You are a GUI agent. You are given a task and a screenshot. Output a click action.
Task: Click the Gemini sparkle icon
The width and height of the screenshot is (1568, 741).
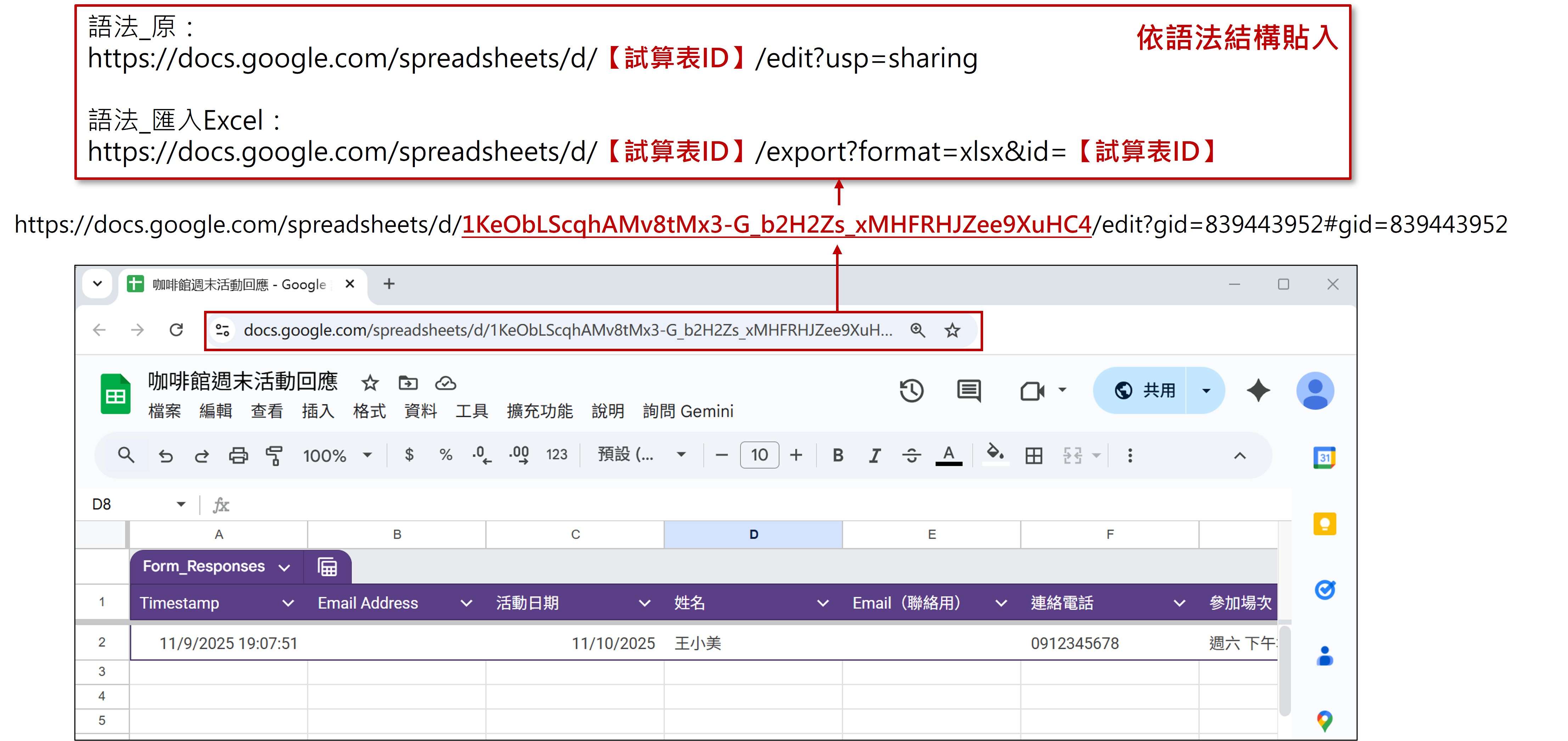pos(1258,391)
